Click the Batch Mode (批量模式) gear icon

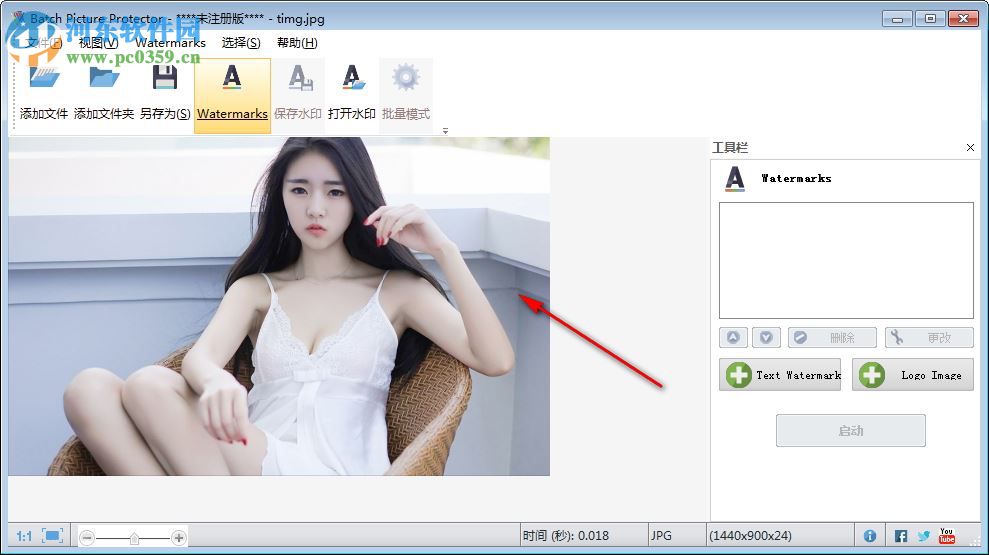click(x=406, y=78)
